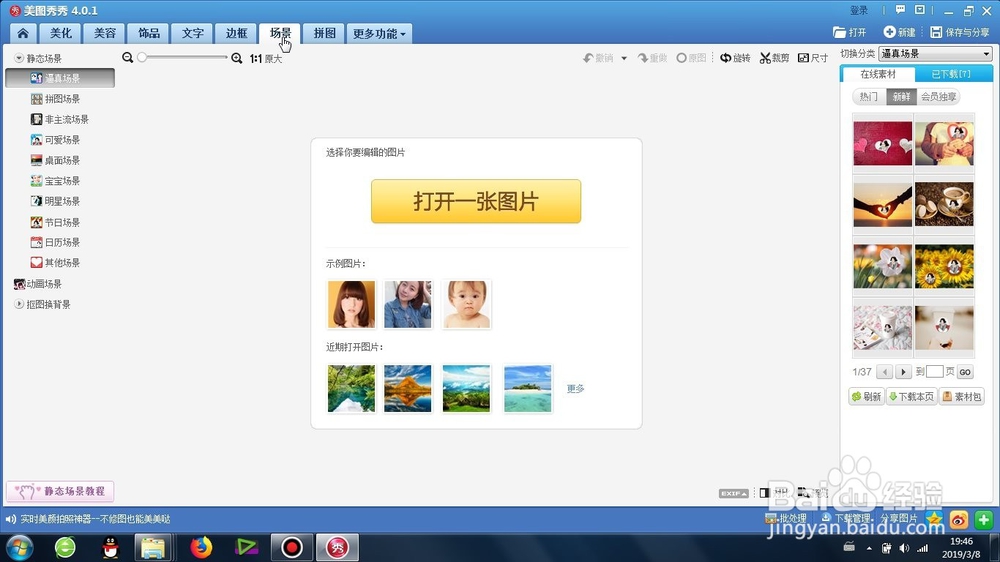This screenshot has height=562, width=1000.
Task: Open the recent forest river photo
Action: [x=351, y=388]
